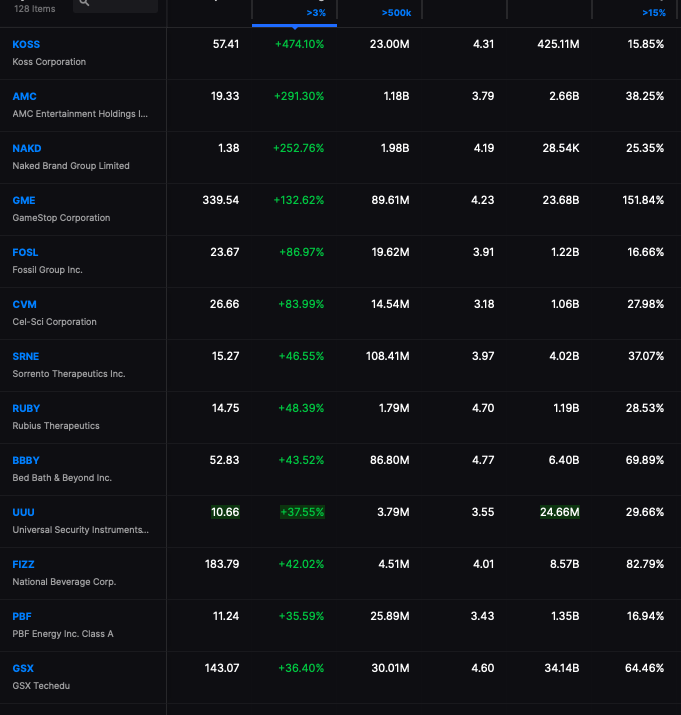Open the PBF ticker link
Viewport: 681px width, 715px height.
(x=22, y=616)
